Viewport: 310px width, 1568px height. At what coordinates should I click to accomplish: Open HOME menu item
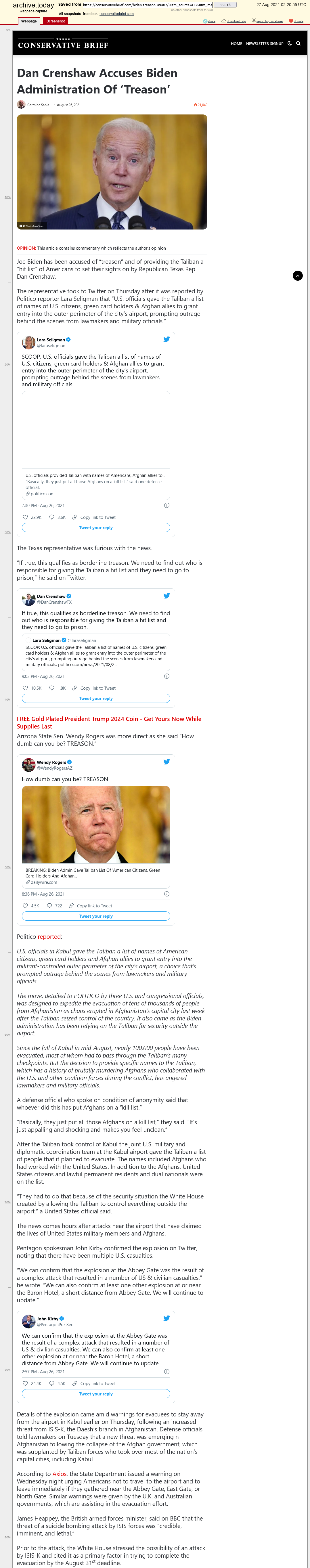click(x=236, y=44)
